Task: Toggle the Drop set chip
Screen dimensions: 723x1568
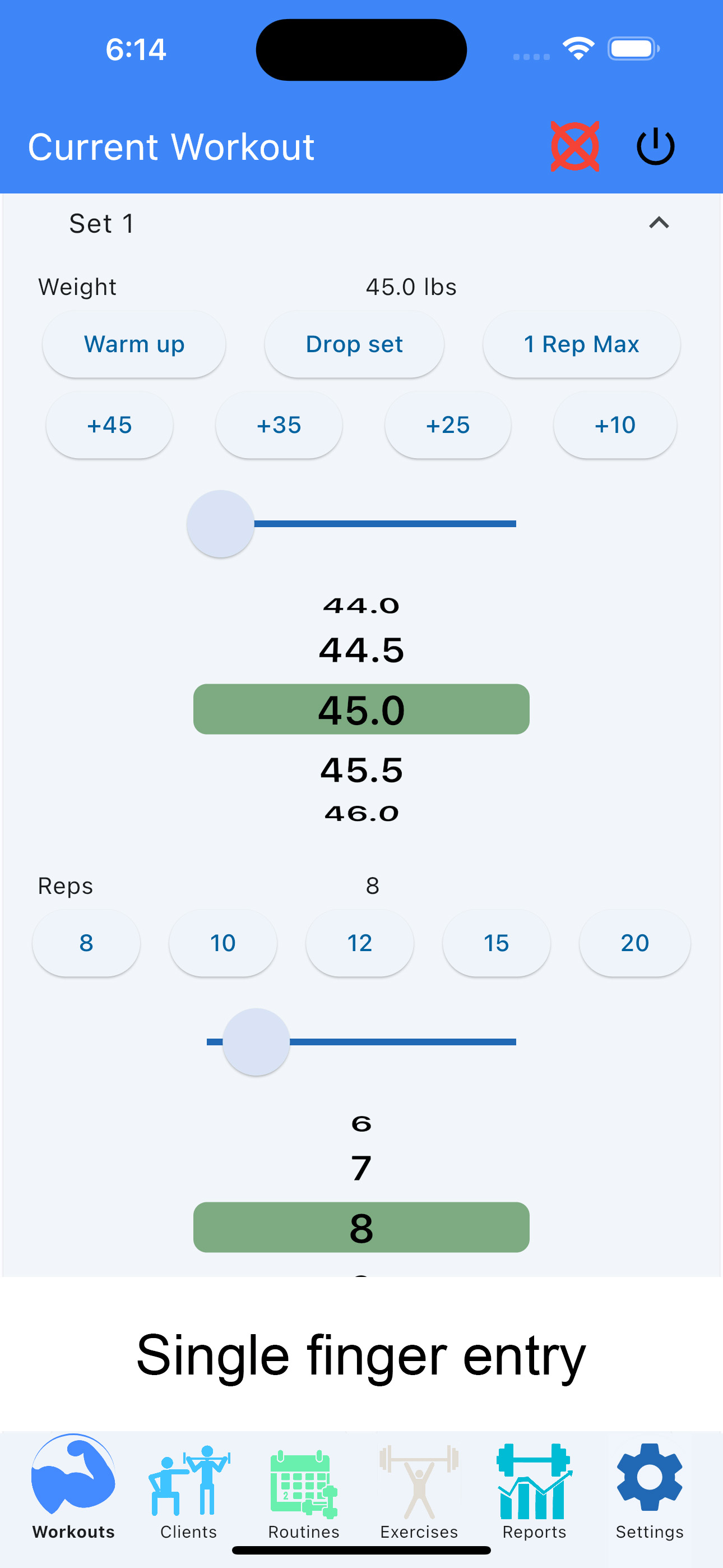Action: [354, 344]
